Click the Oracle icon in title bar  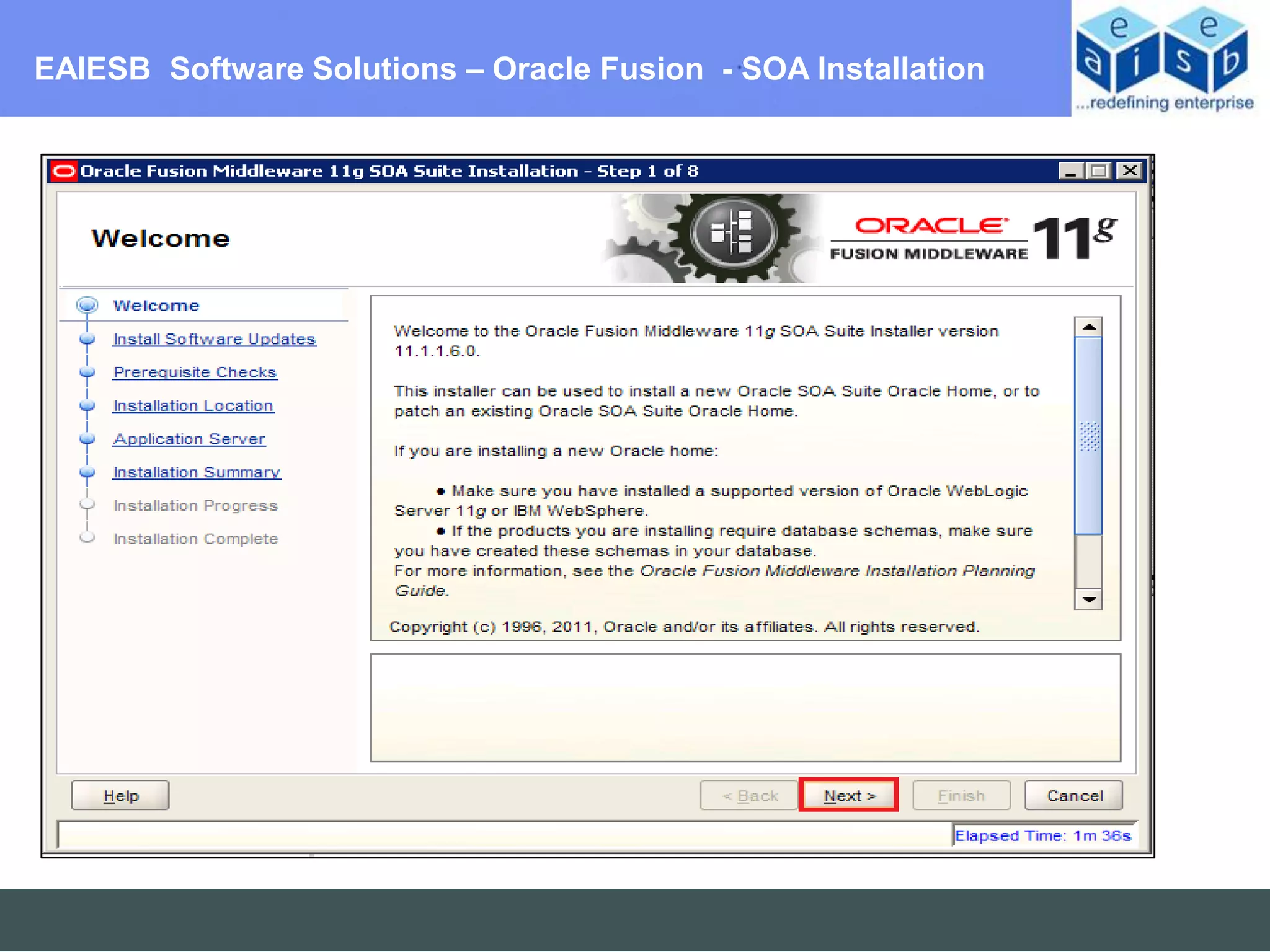click(x=63, y=171)
